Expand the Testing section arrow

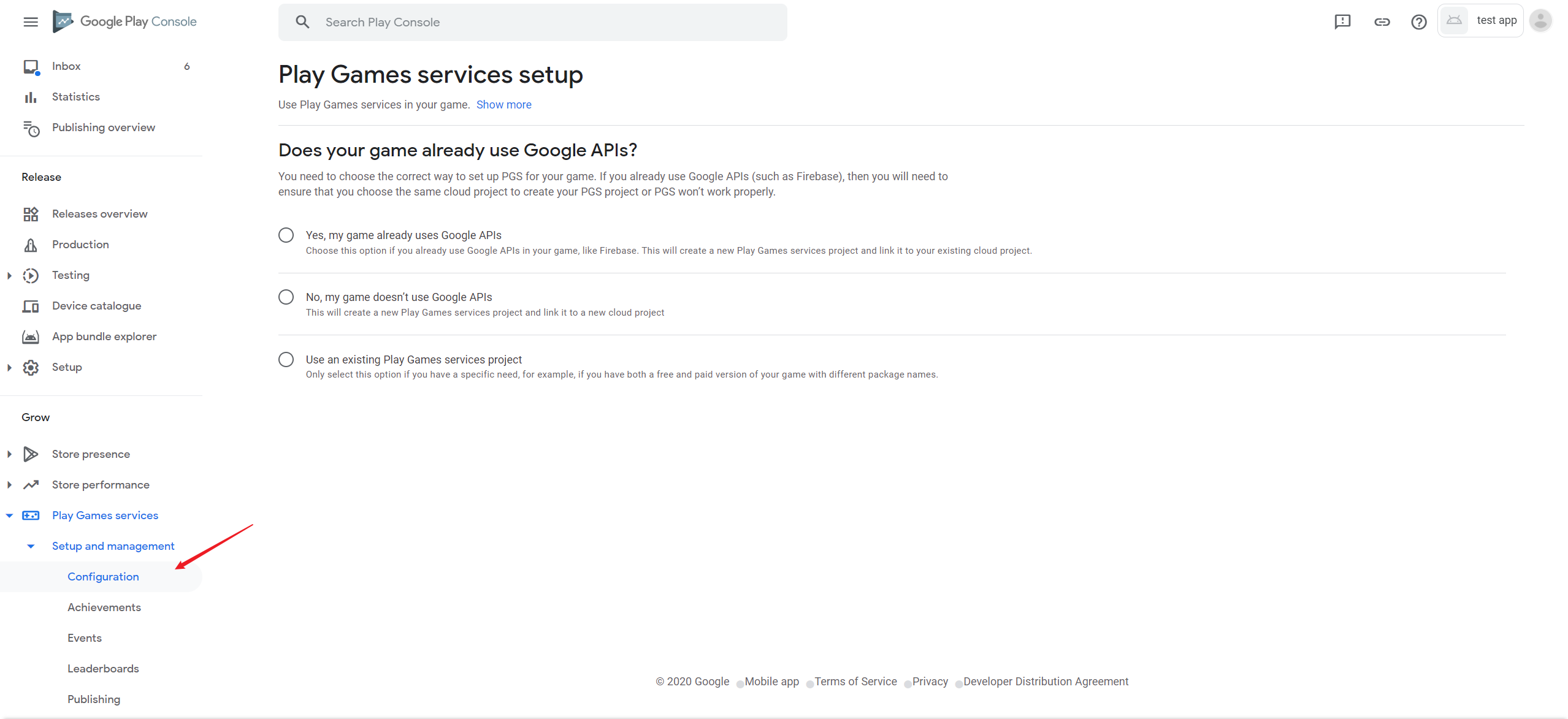point(9,276)
